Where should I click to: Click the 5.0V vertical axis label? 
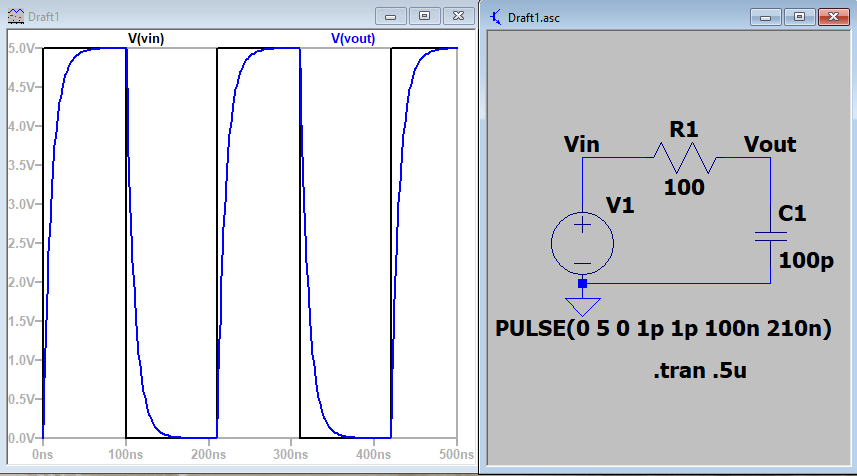point(21,48)
